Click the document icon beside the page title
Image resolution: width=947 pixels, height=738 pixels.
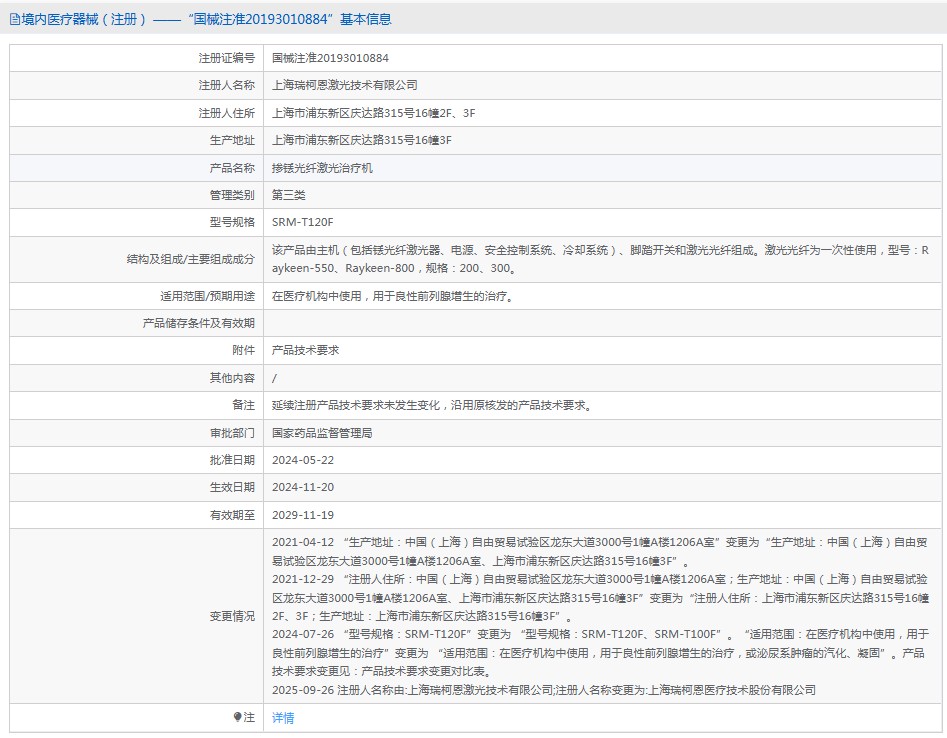[x=14, y=19]
